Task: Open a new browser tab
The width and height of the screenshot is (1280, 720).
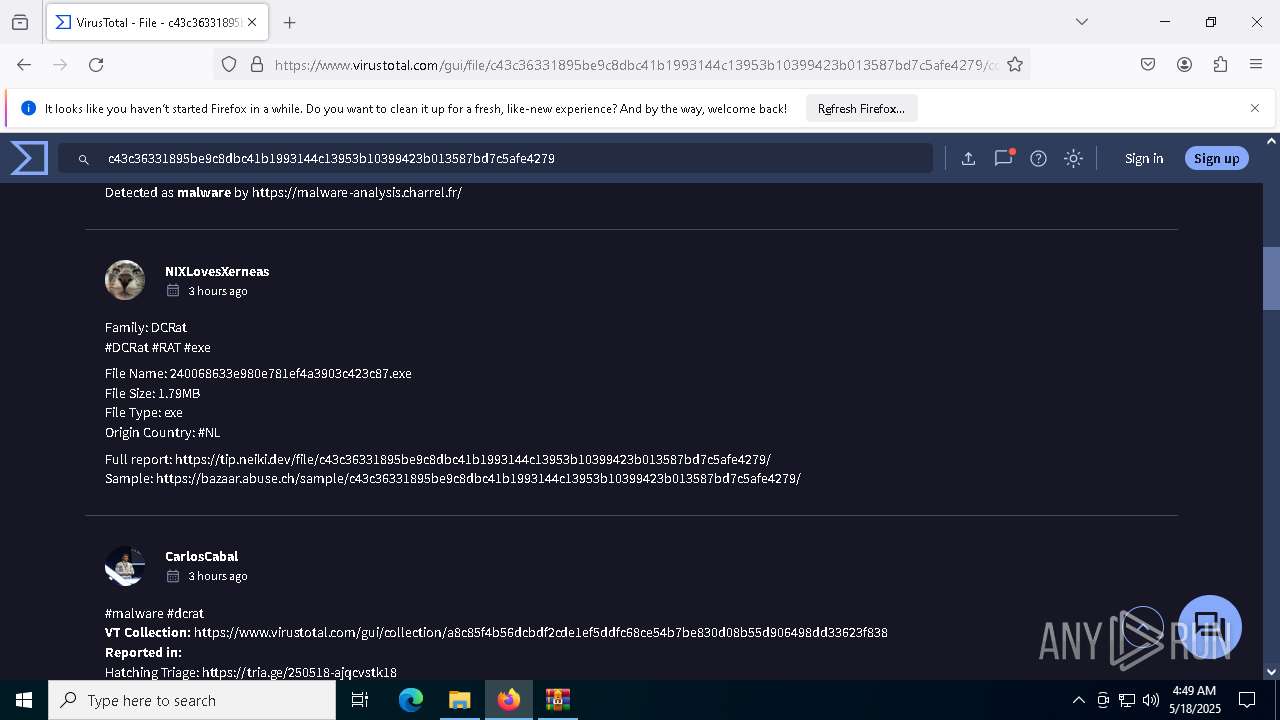Action: click(x=289, y=22)
